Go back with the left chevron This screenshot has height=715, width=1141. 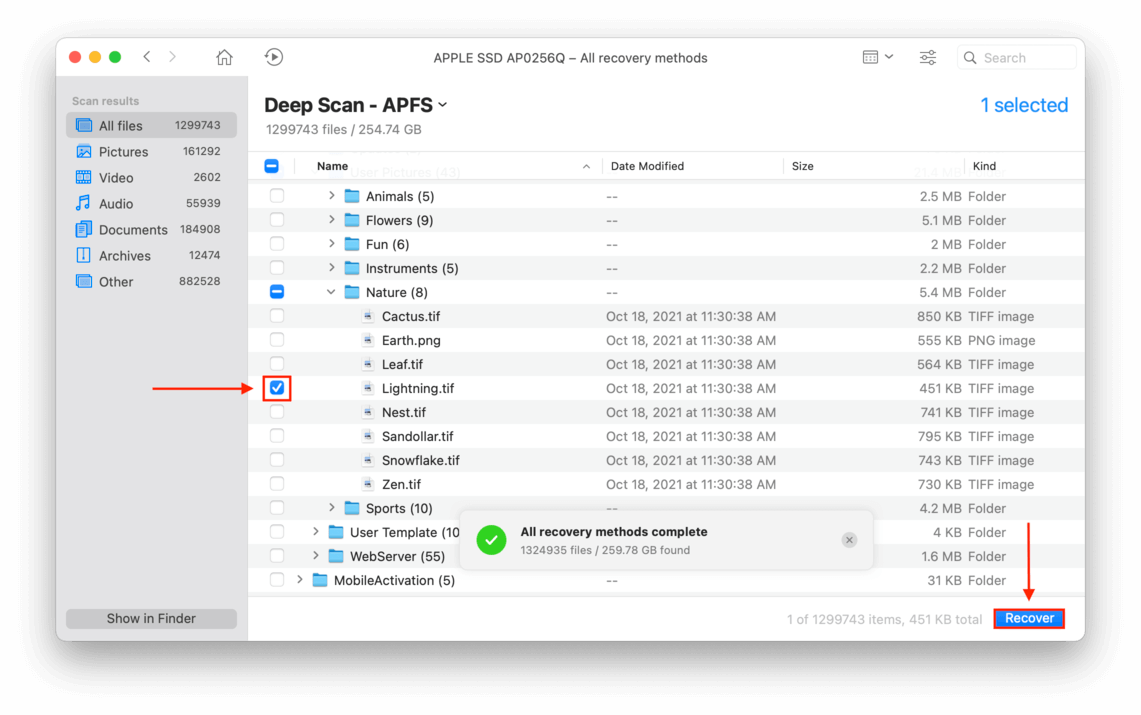pos(147,57)
